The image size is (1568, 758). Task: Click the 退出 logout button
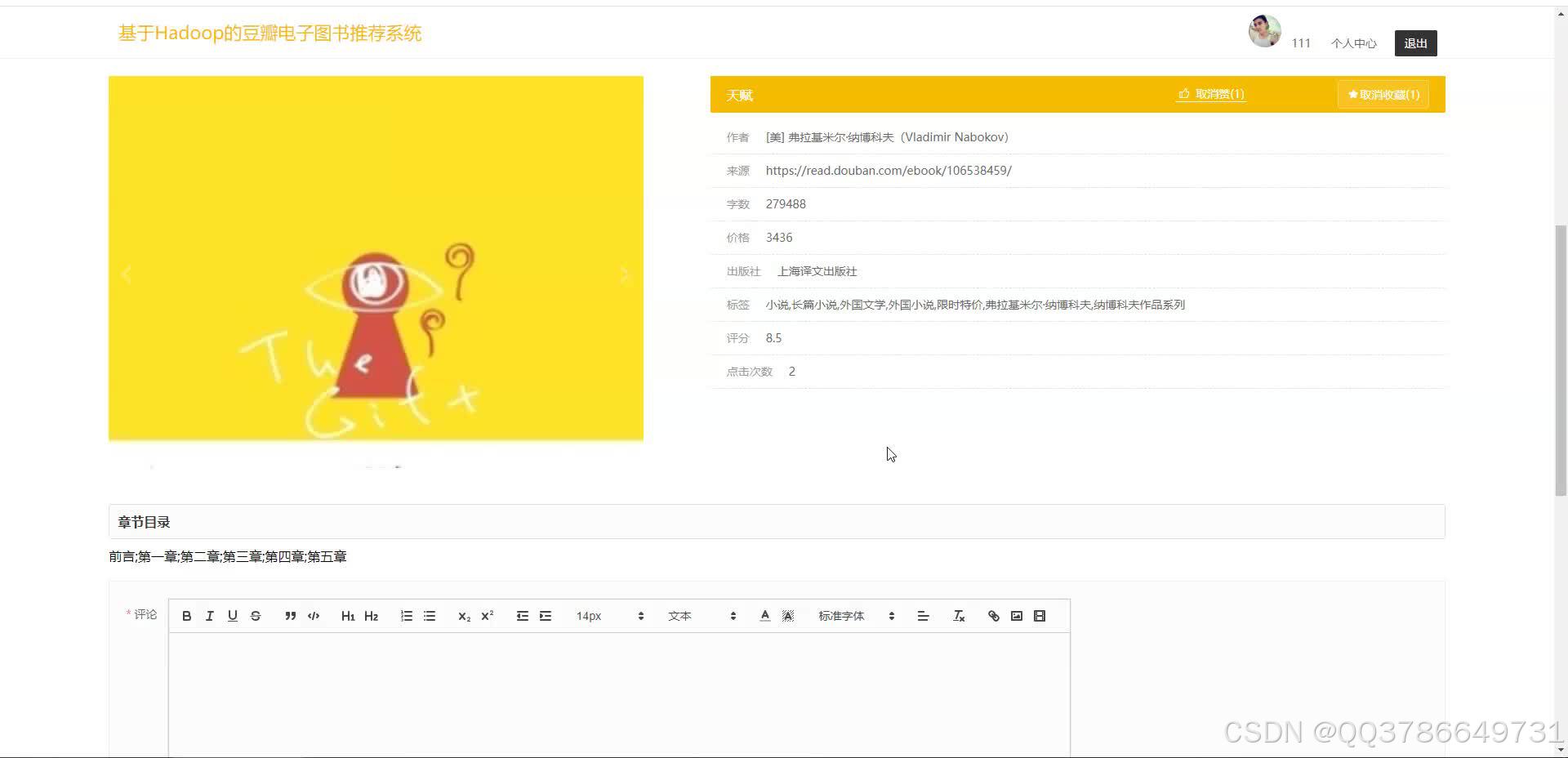pos(1415,43)
